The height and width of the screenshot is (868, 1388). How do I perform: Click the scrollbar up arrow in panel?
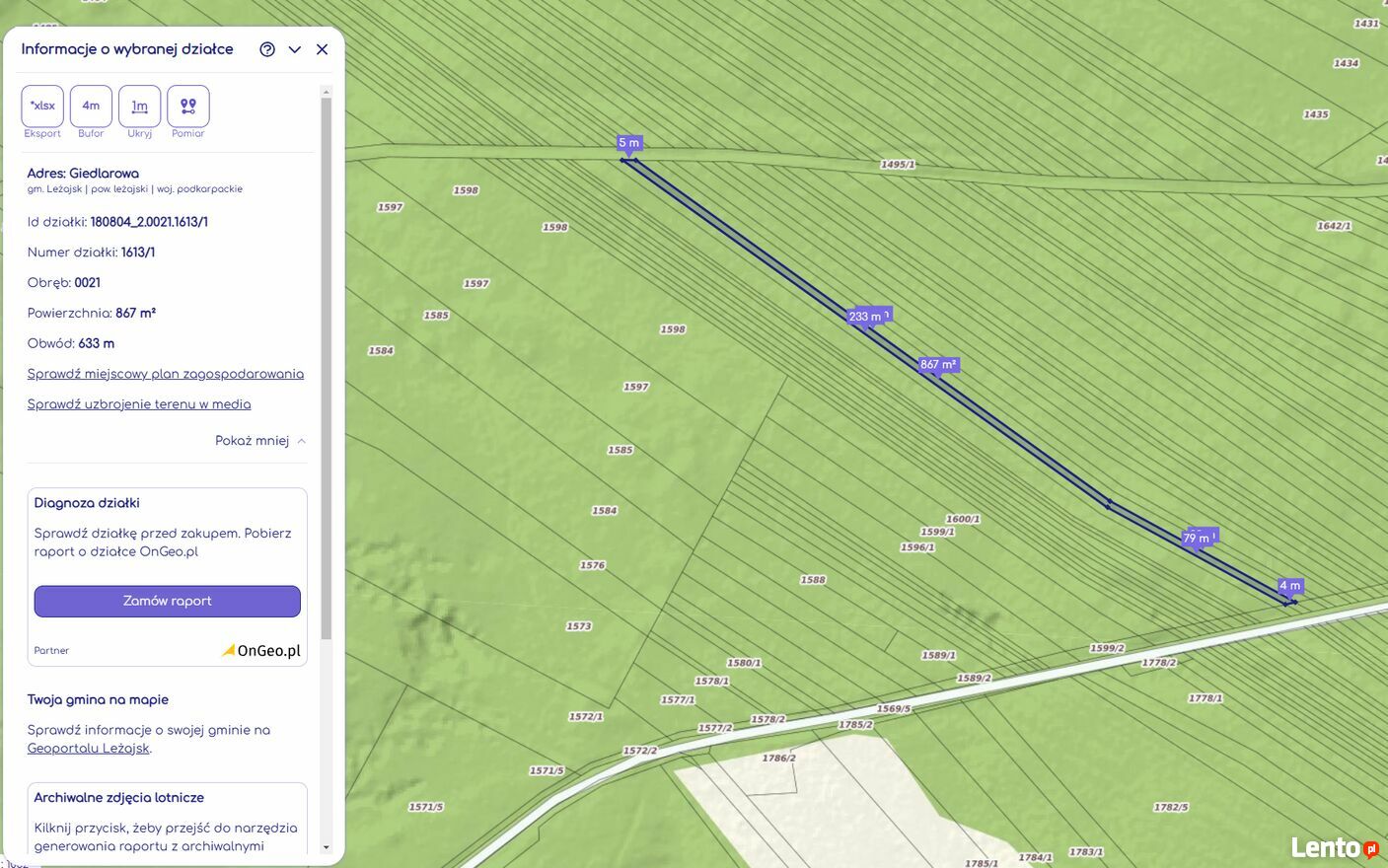pyautogui.click(x=327, y=92)
